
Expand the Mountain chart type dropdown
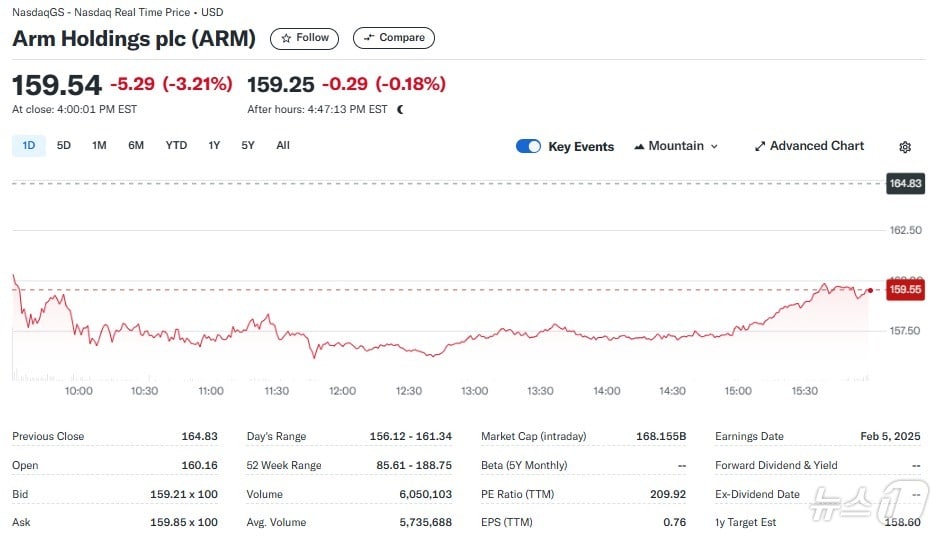(676, 146)
